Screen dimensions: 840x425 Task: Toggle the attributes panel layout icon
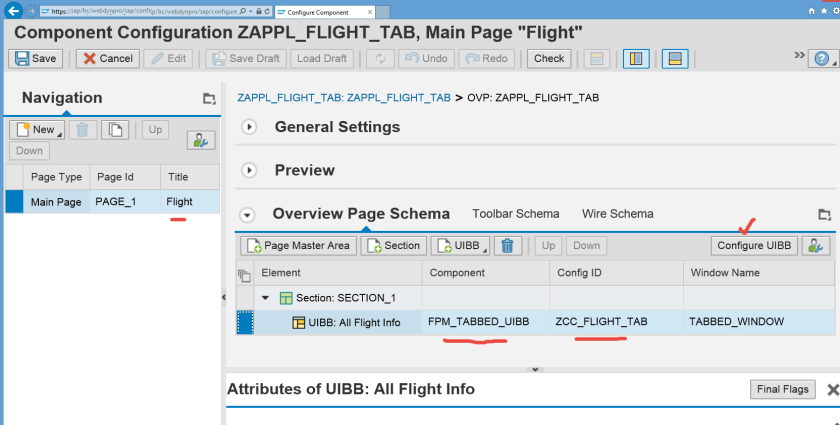675,58
